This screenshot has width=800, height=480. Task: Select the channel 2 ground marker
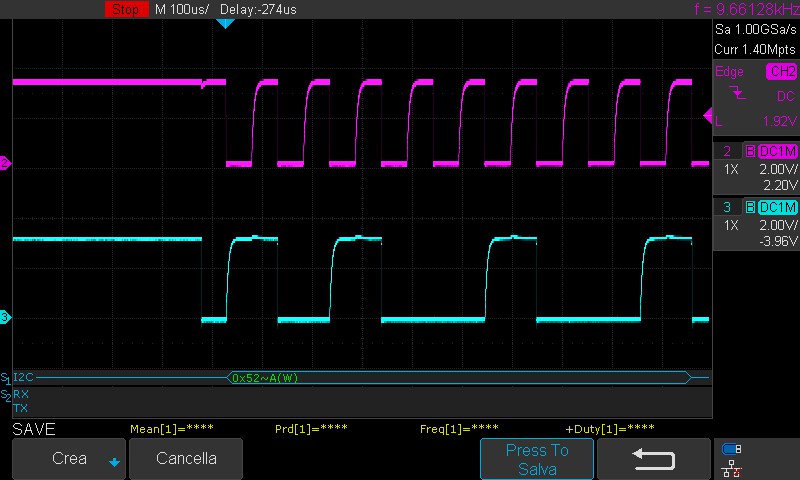click(5, 163)
